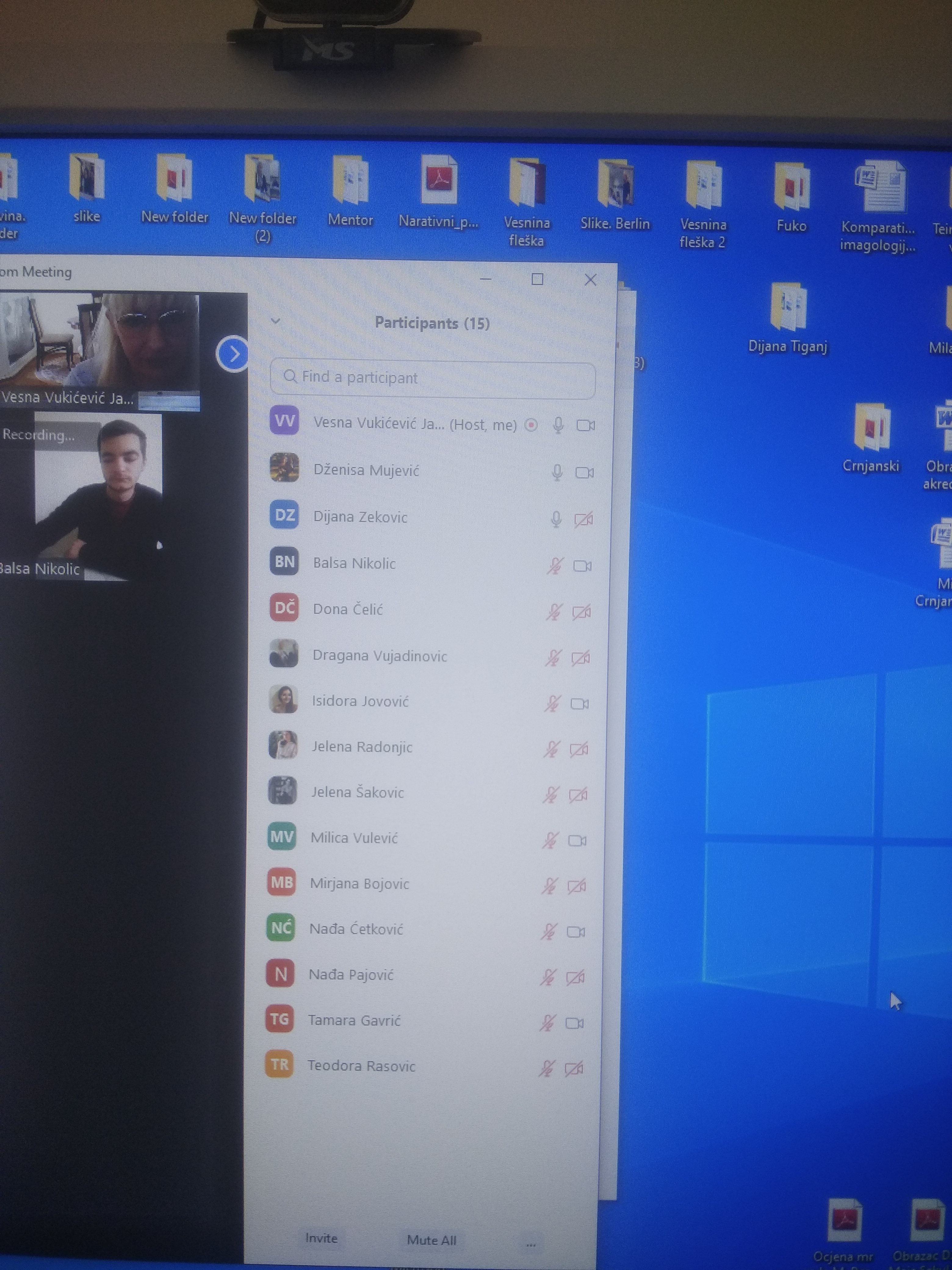Click the Invite button
Image resolution: width=952 pixels, height=1270 pixels.
[x=321, y=1238]
